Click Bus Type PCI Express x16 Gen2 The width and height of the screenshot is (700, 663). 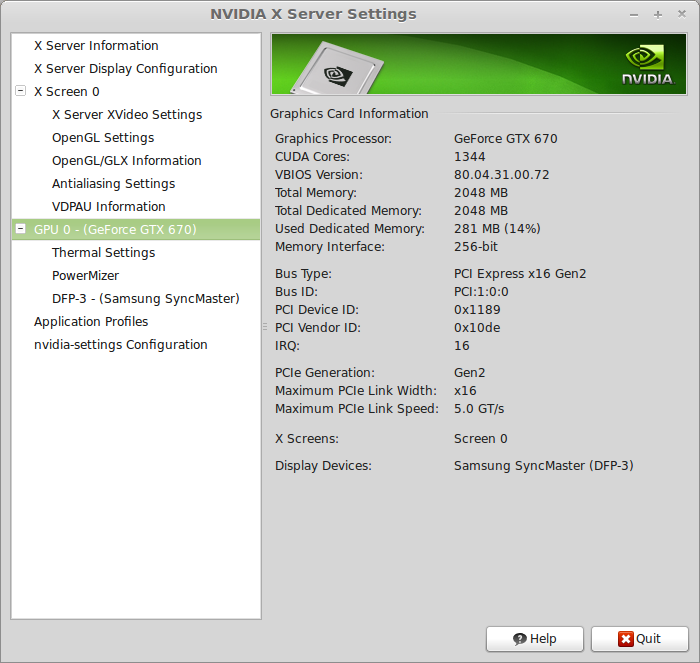coord(520,274)
